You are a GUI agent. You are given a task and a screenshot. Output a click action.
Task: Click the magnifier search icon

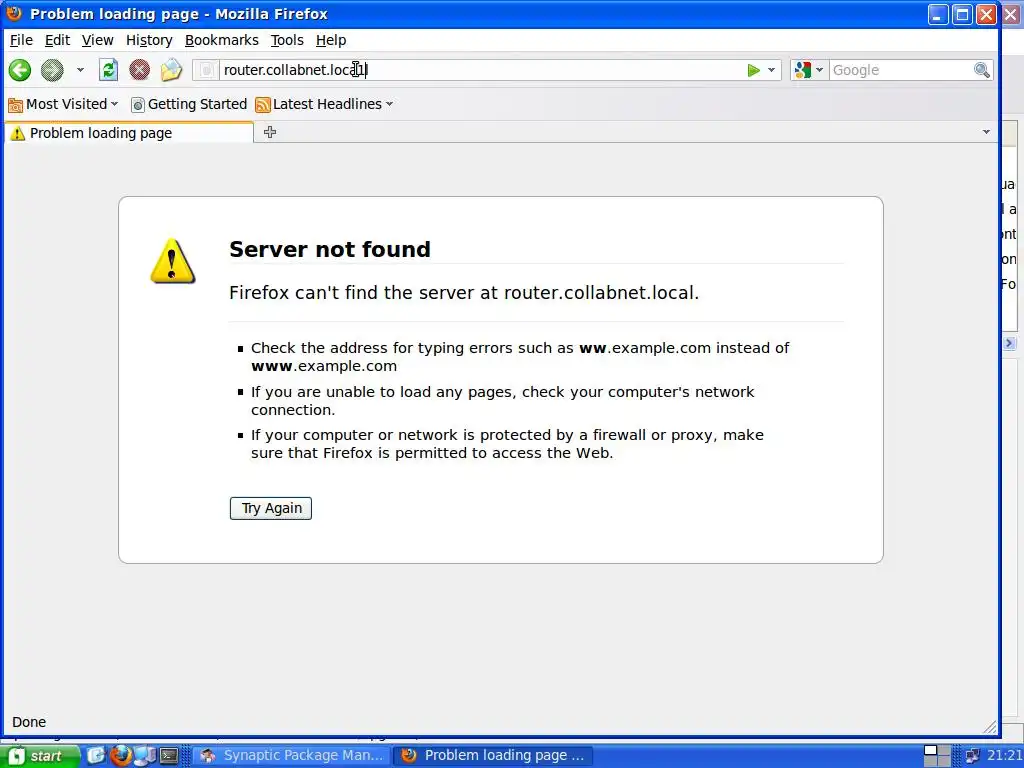(982, 70)
